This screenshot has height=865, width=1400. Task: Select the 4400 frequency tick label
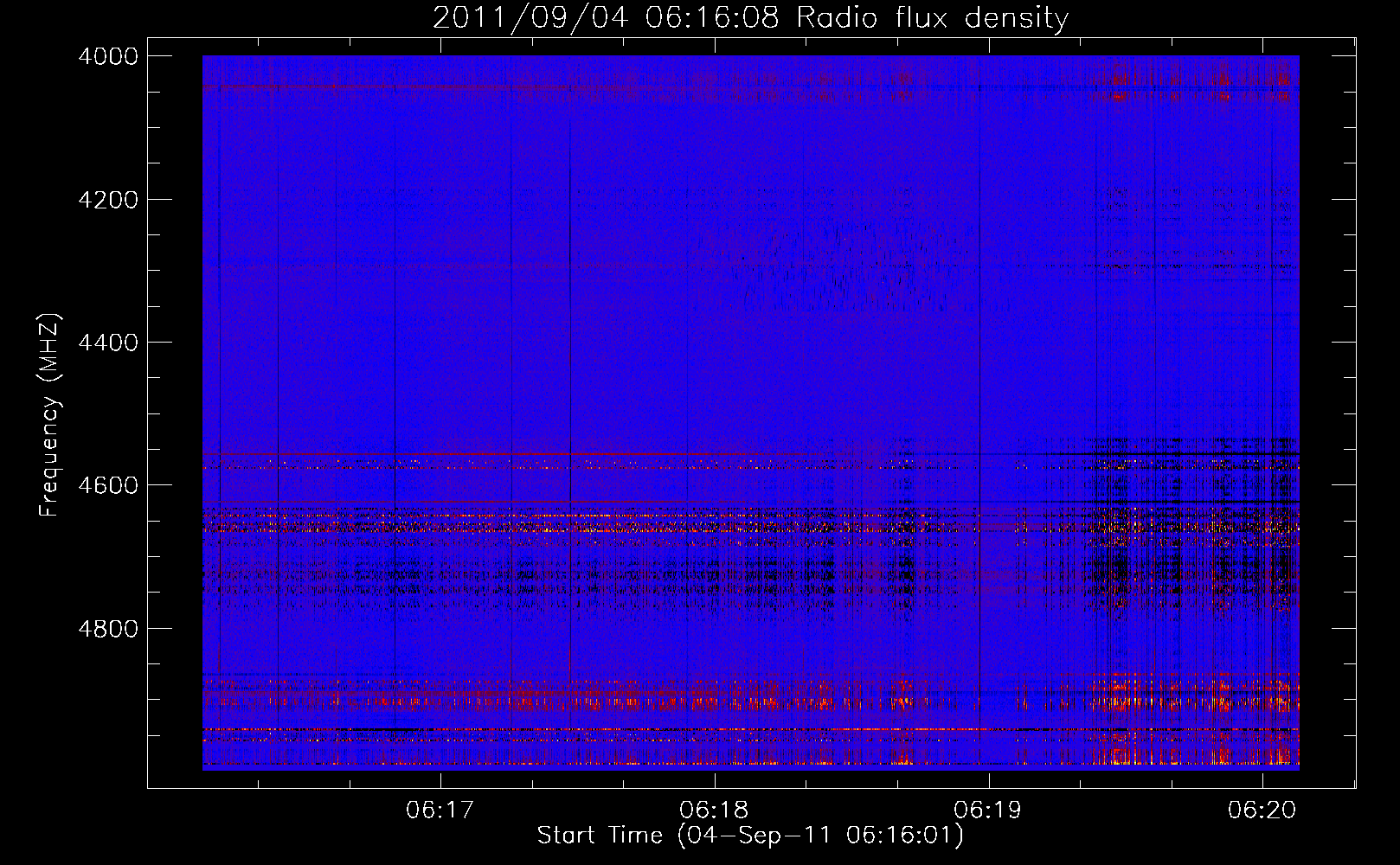tap(108, 343)
